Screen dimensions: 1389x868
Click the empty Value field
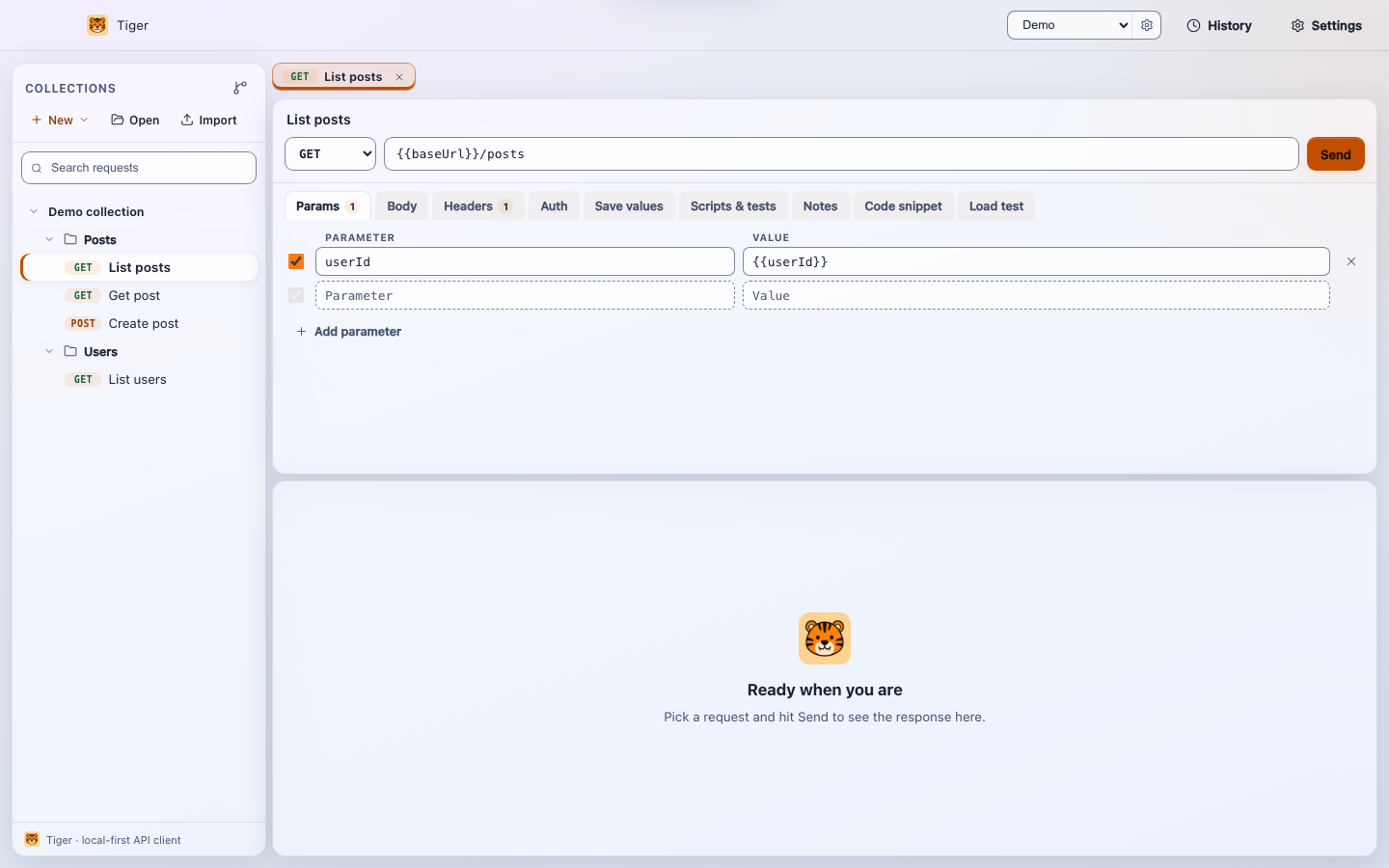pyautogui.click(x=1036, y=295)
